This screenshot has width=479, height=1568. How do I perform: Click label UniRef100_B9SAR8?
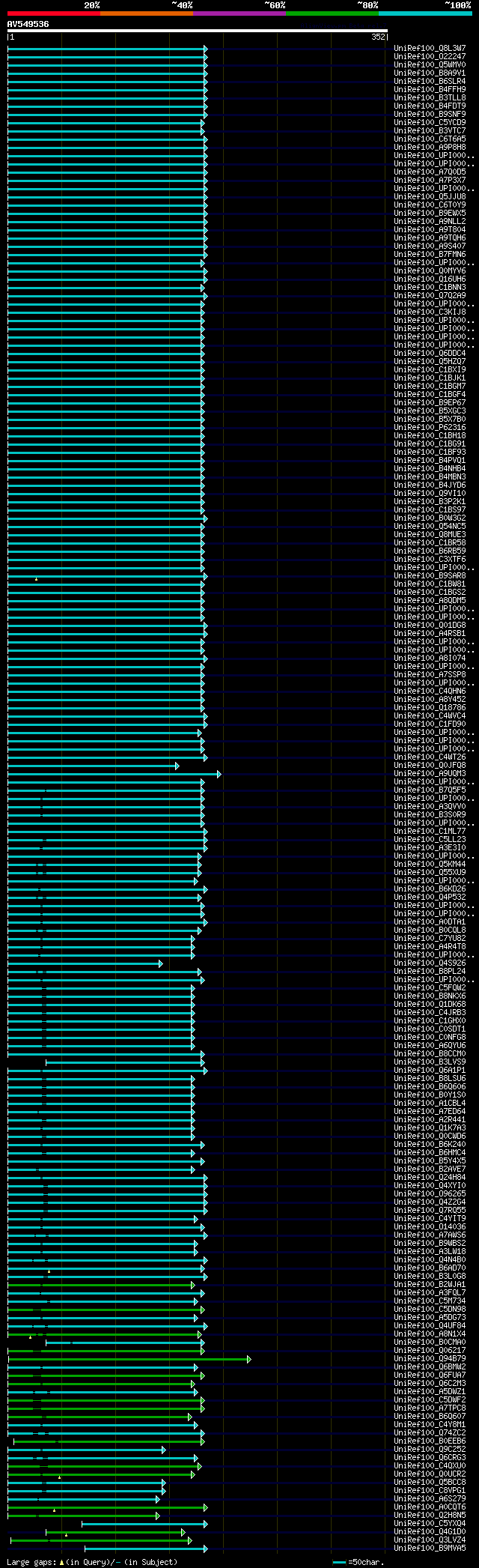[430, 575]
